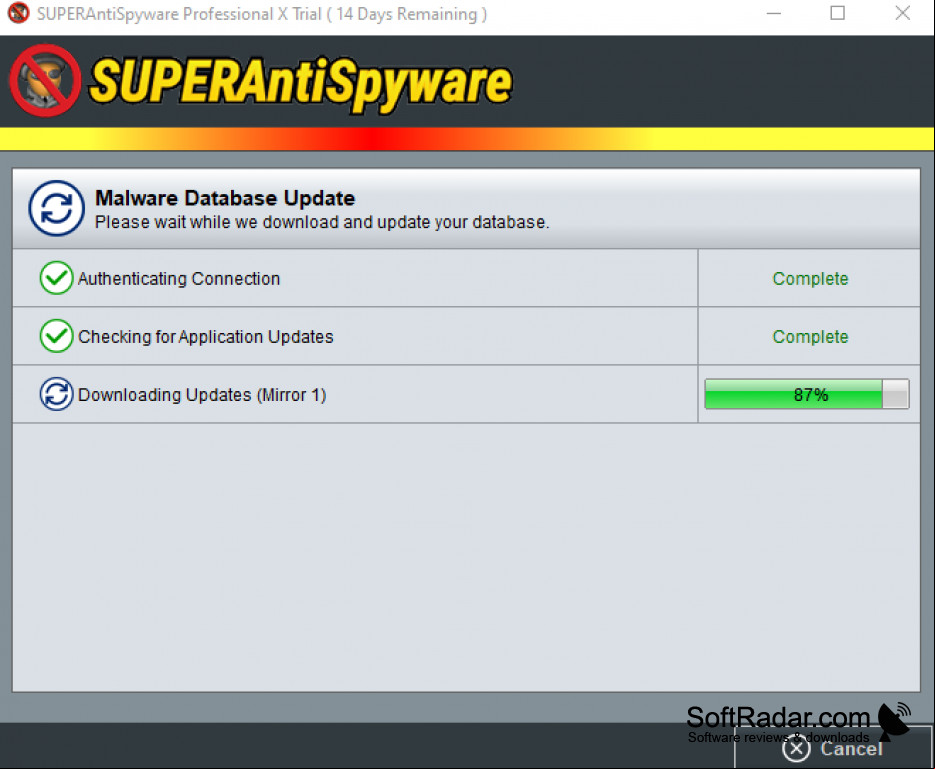Click the 87% download progress bar
The width and height of the screenshot is (935, 769).
[x=807, y=394]
